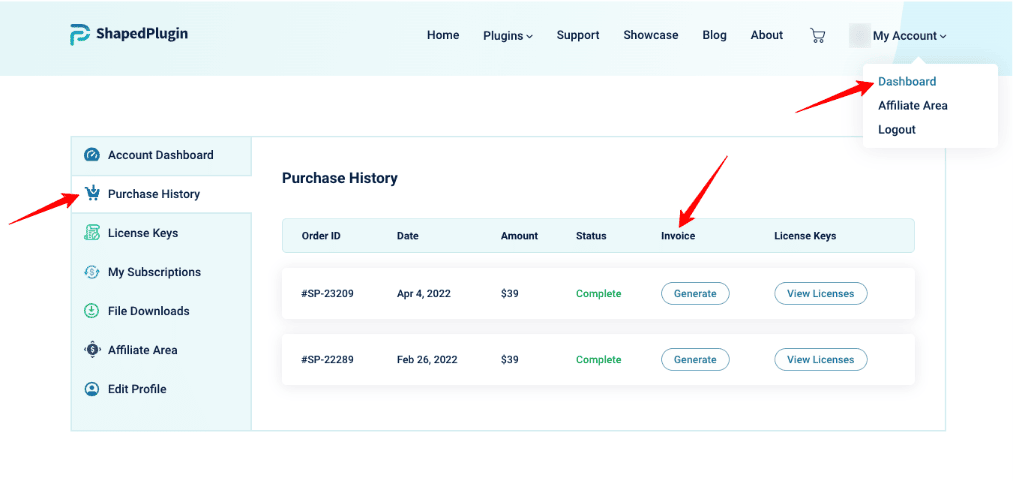Generate invoice for order #SP-23209
This screenshot has width=1013, height=481.
click(x=695, y=294)
